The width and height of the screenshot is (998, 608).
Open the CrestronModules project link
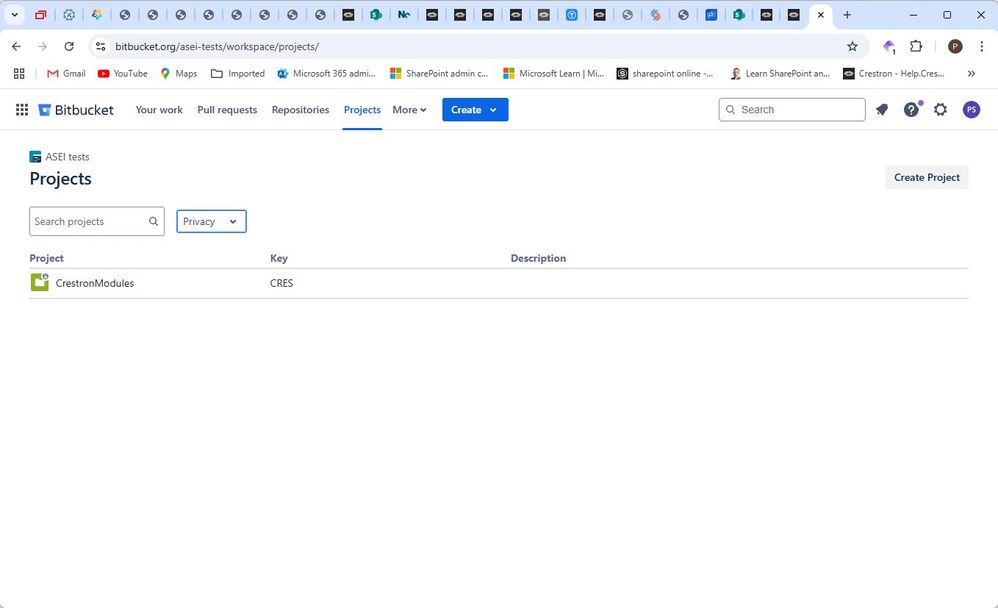tap(95, 283)
